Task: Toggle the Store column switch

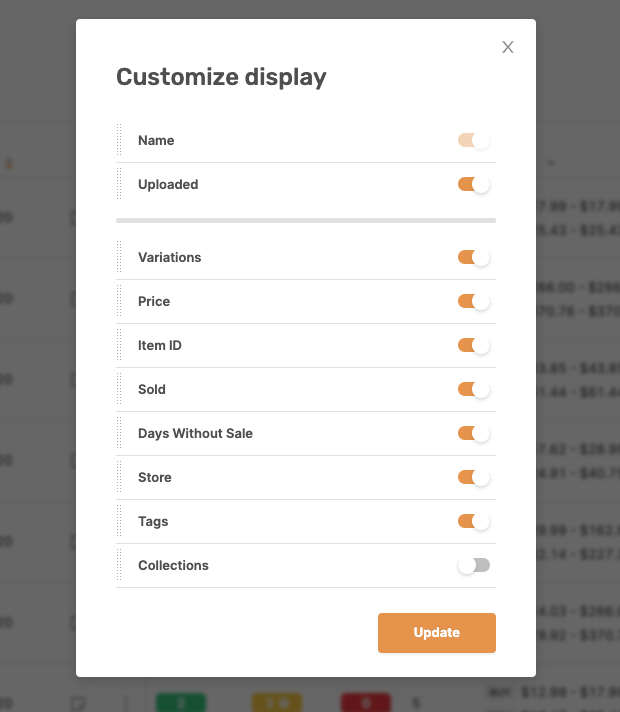Action: 474,478
